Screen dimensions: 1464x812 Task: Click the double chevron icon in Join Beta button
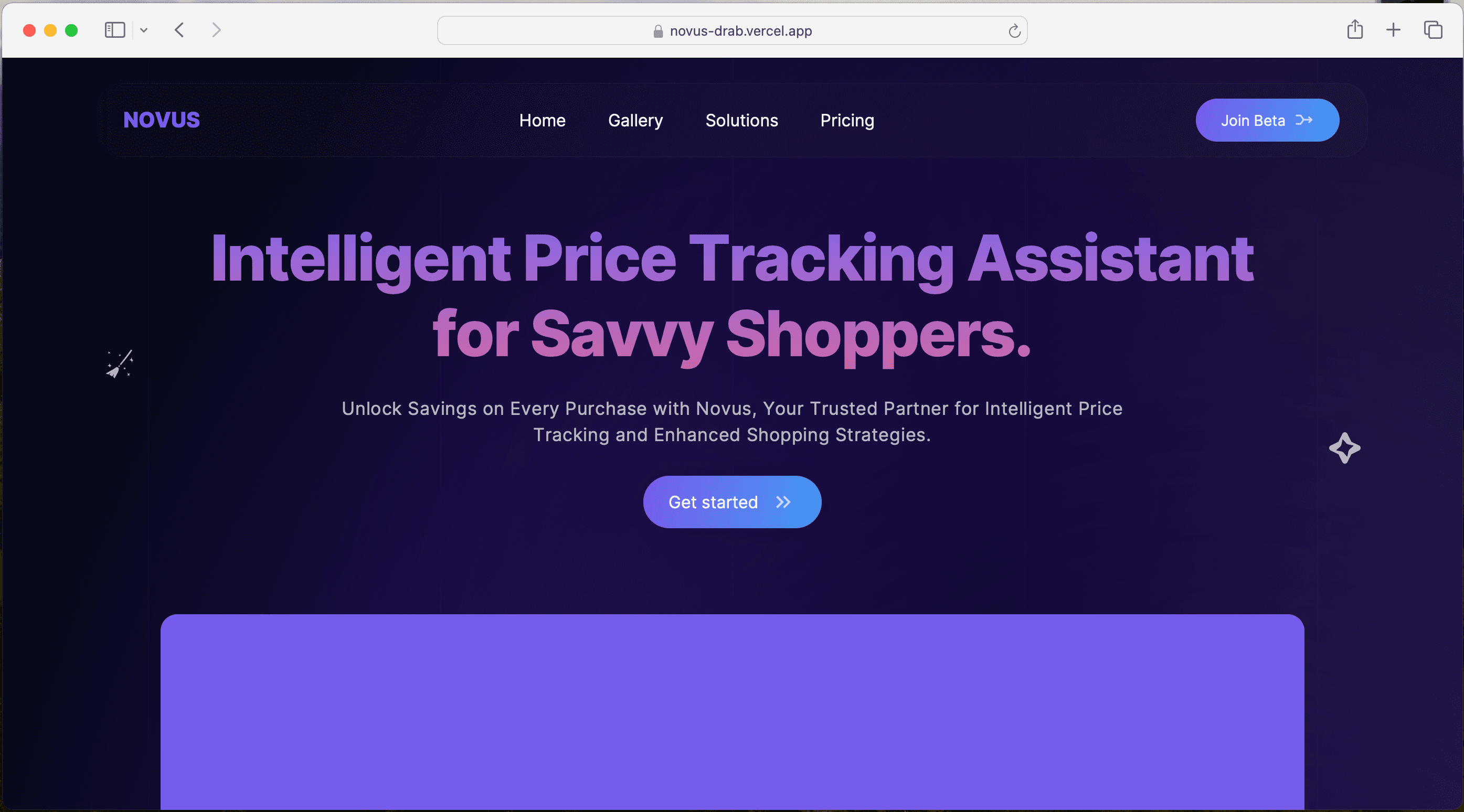pyautogui.click(x=1306, y=120)
